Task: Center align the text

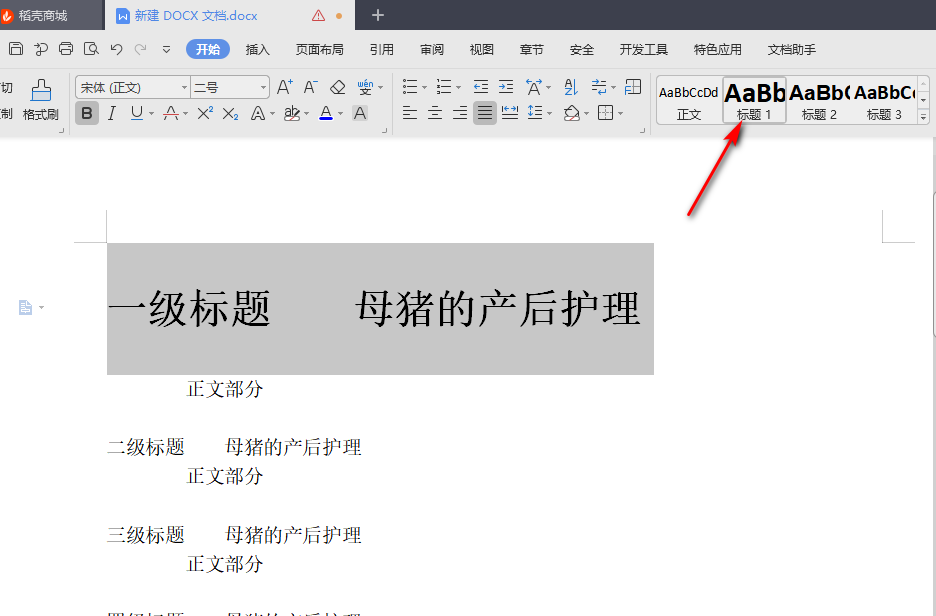Action: coord(435,113)
